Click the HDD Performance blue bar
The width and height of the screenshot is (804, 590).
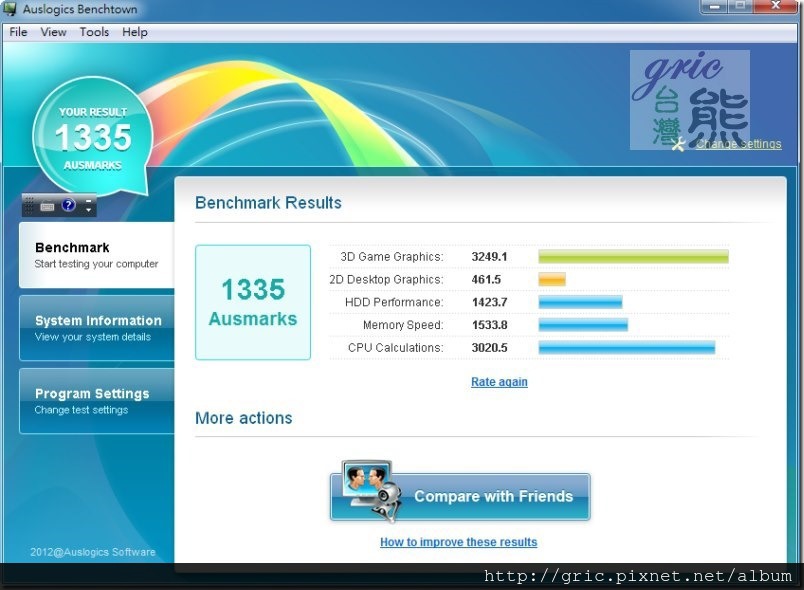pyautogui.click(x=580, y=302)
